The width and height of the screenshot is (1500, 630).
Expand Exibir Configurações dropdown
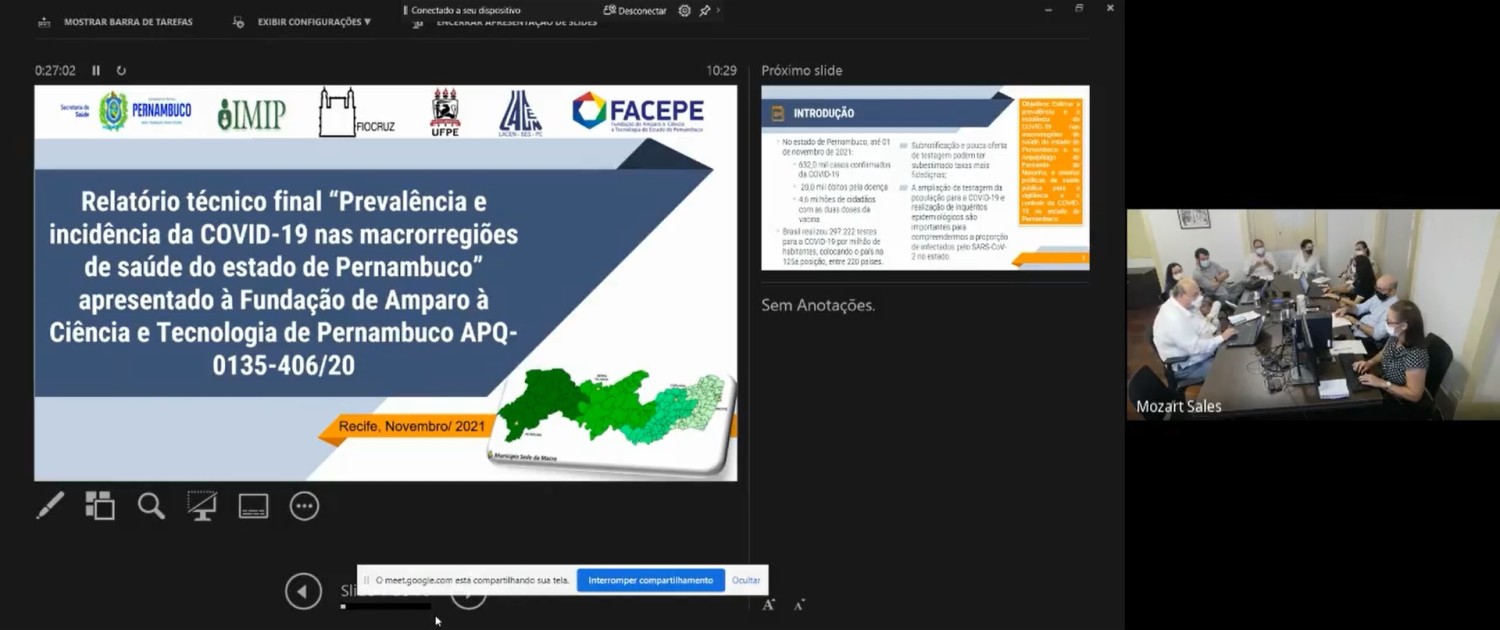click(x=312, y=22)
